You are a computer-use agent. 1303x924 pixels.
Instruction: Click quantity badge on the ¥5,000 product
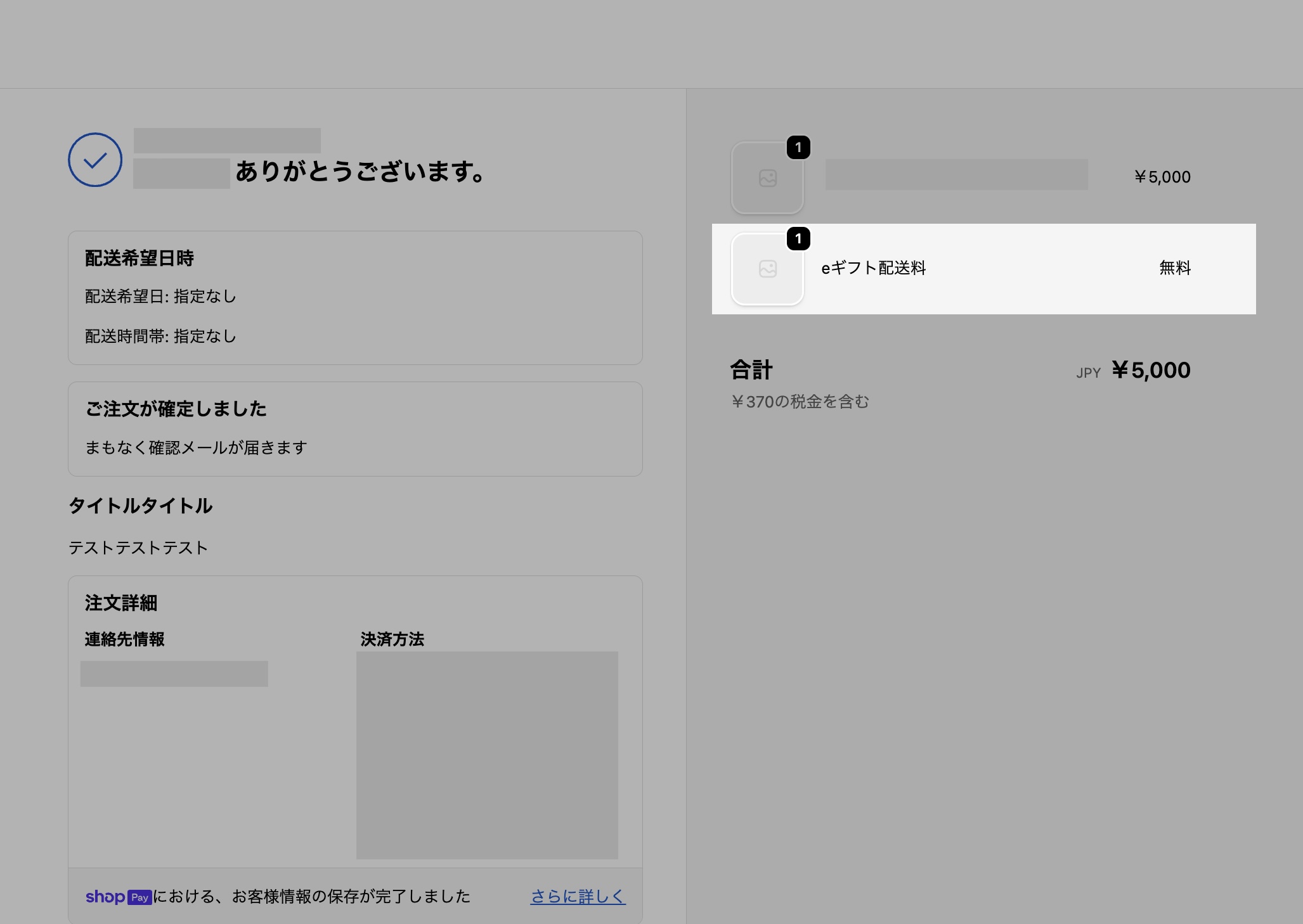click(798, 148)
